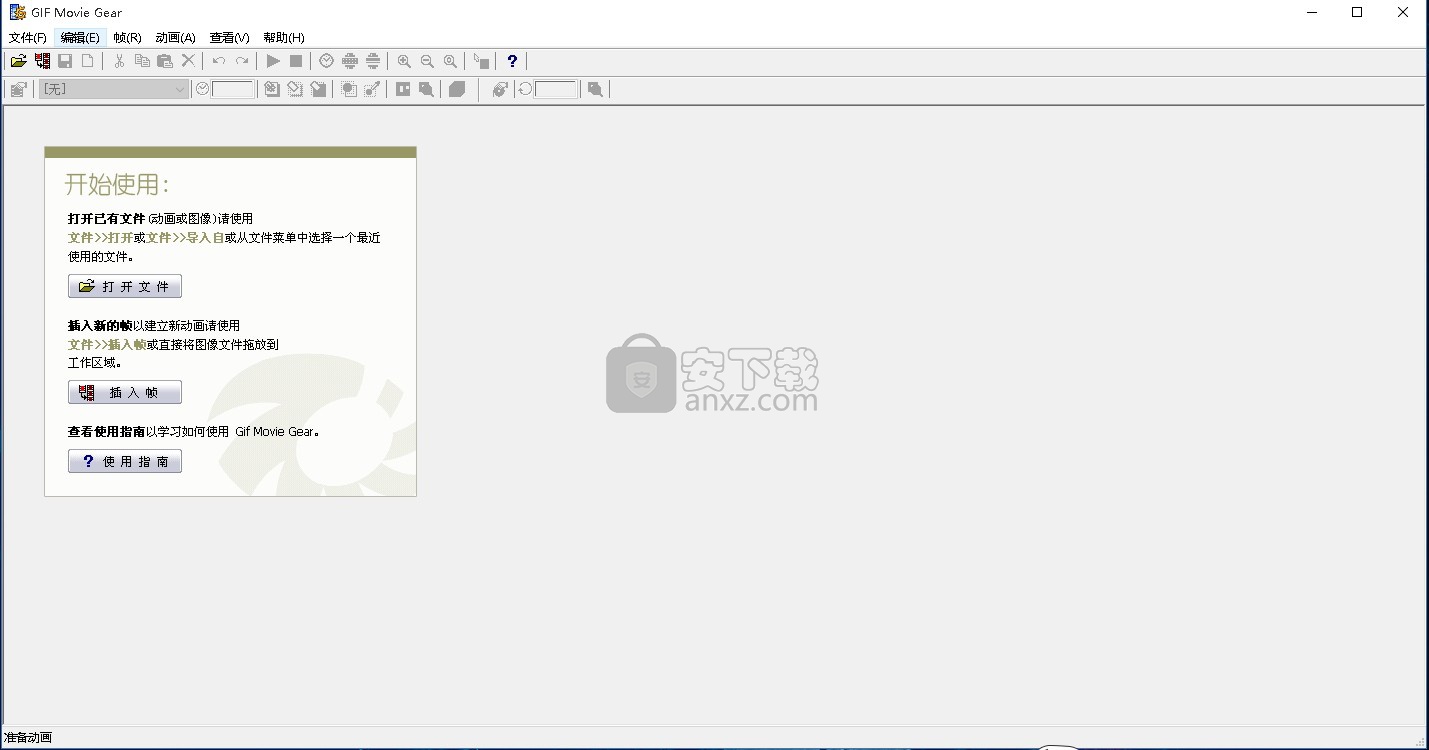Click the delete X toolbar icon
This screenshot has width=1429, height=750.
click(x=188, y=61)
